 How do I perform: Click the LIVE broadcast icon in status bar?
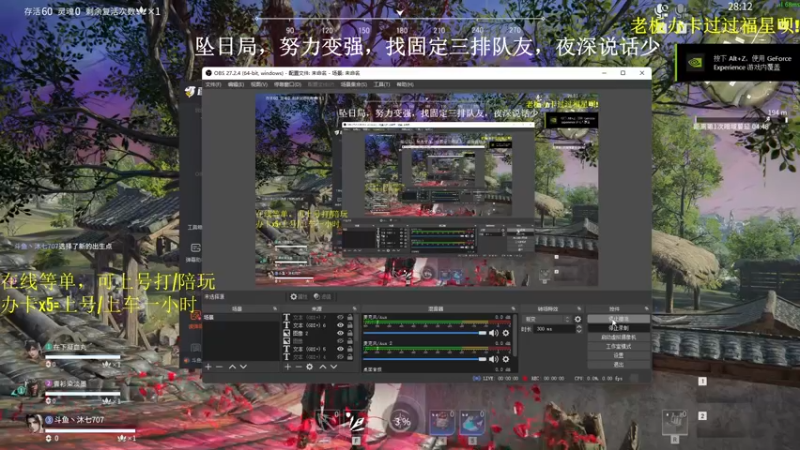[x=477, y=378]
